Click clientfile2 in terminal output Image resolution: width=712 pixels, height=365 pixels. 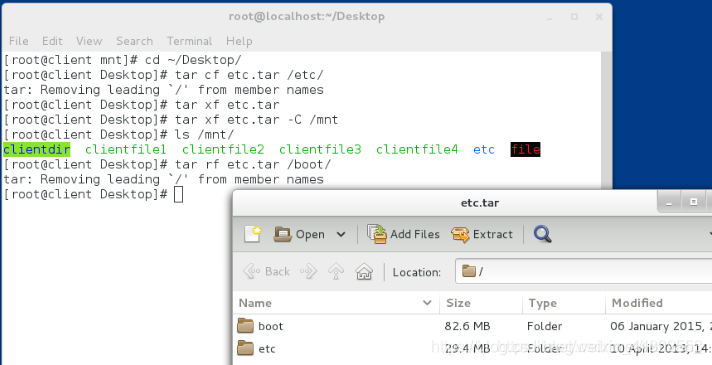pyautogui.click(x=223, y=149)
